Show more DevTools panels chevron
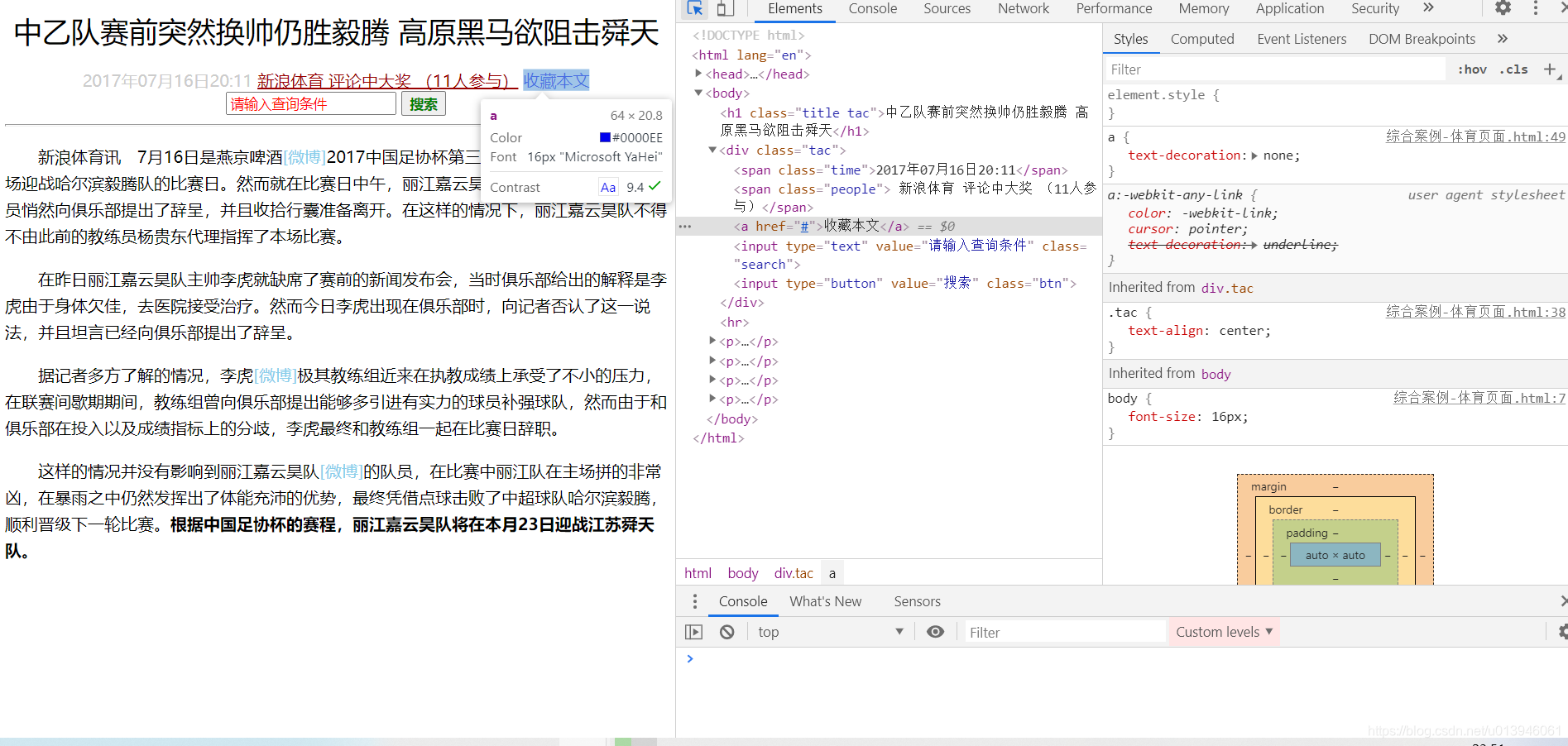The width and height of the screenshot is (1568, 746). [x=1428, y=8]
